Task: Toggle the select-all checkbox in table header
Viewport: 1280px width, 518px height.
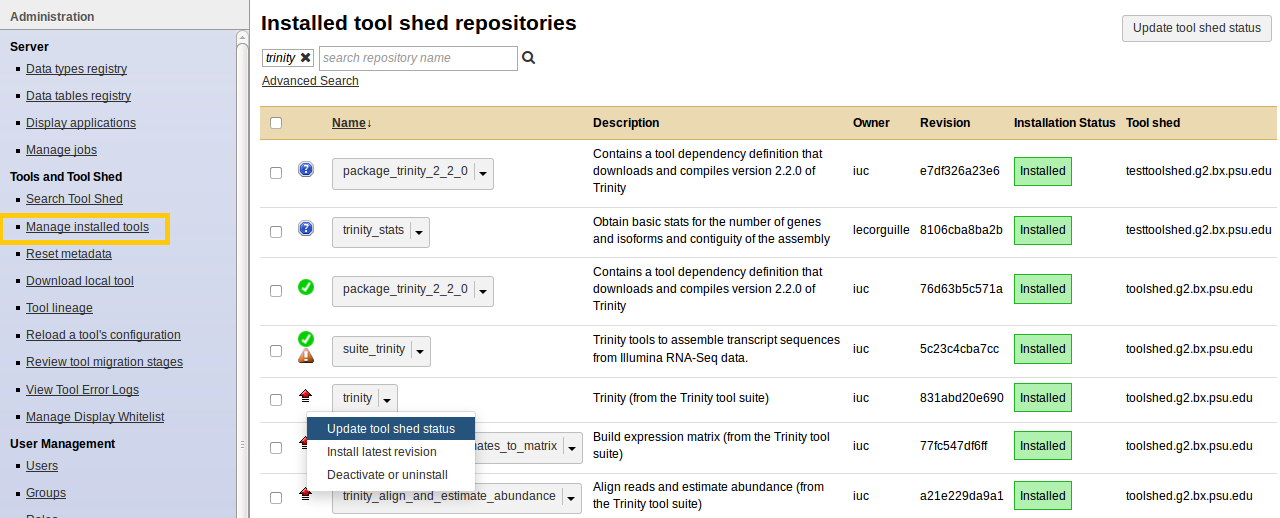Action: (276, 123)
